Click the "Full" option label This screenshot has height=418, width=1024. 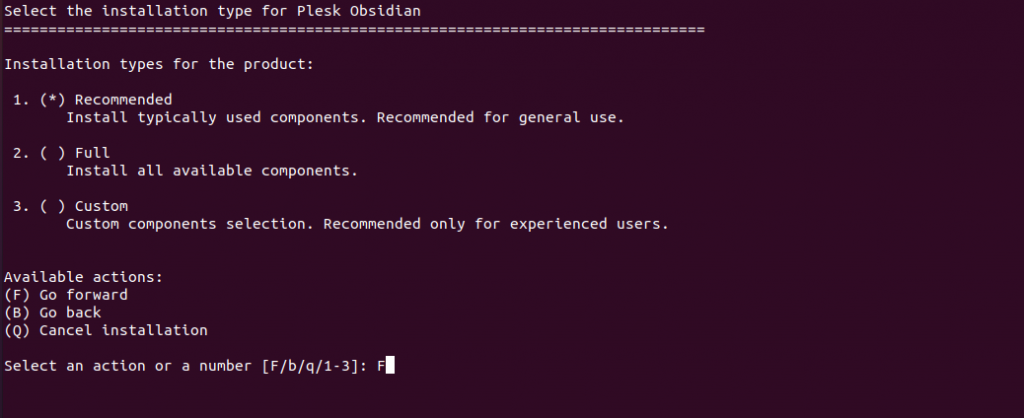point(93,153)
